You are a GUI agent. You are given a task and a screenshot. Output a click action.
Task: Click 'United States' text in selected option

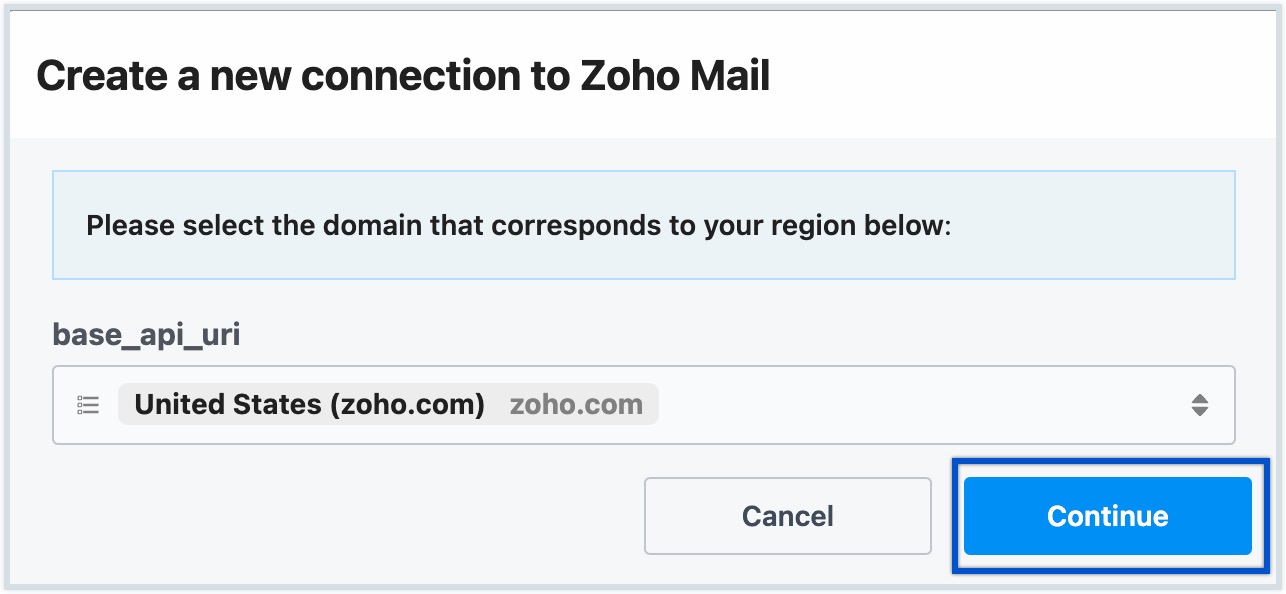coord(227,405)
